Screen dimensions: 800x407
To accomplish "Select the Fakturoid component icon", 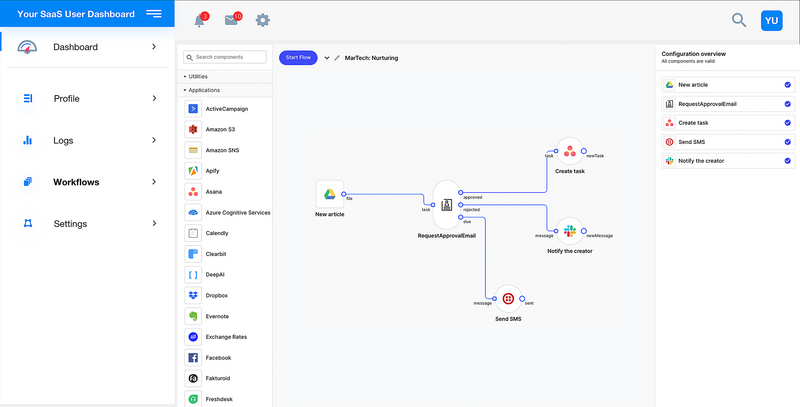I will 193,378.
